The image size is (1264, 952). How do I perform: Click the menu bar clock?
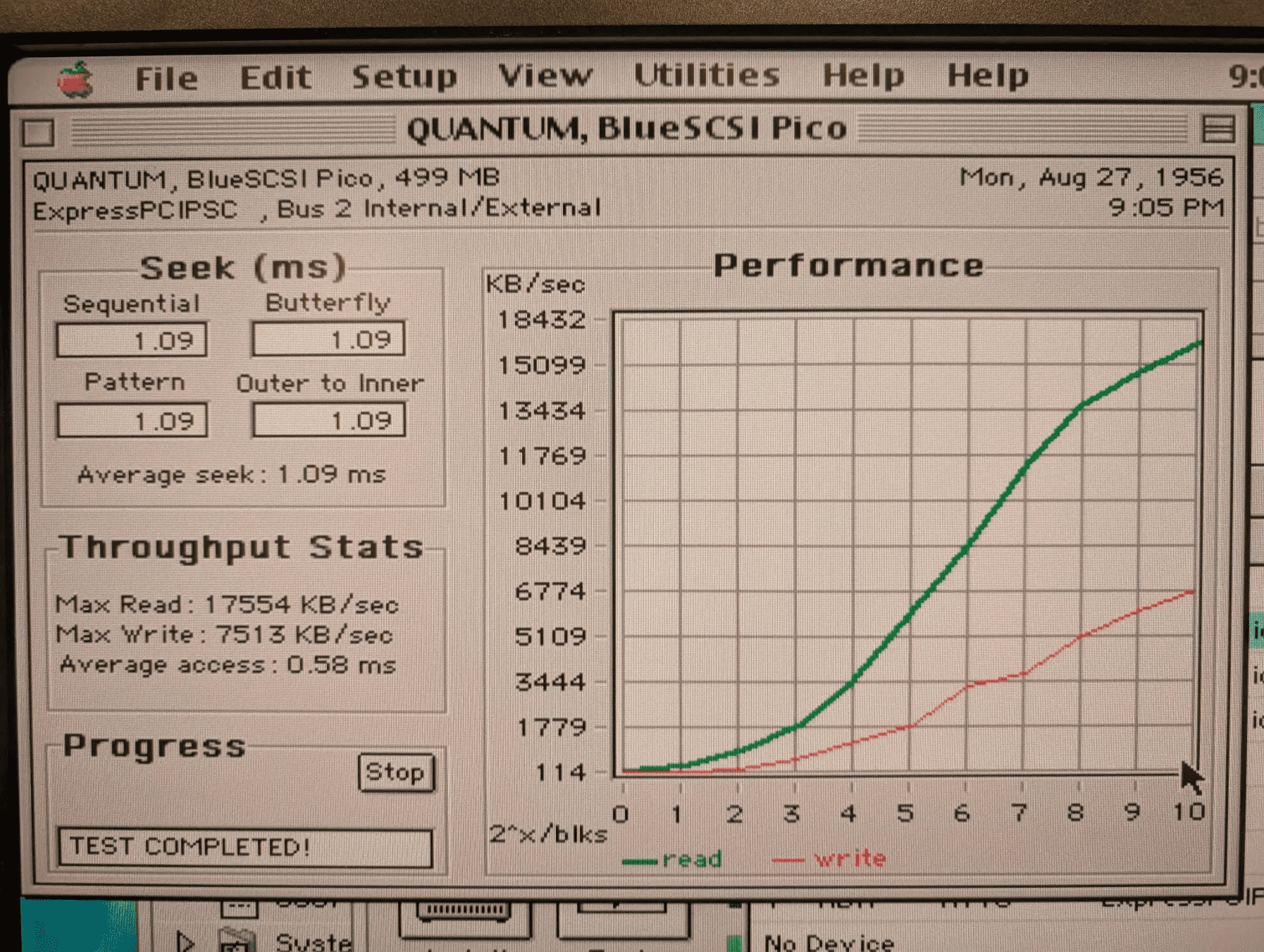coord(1246,75)
